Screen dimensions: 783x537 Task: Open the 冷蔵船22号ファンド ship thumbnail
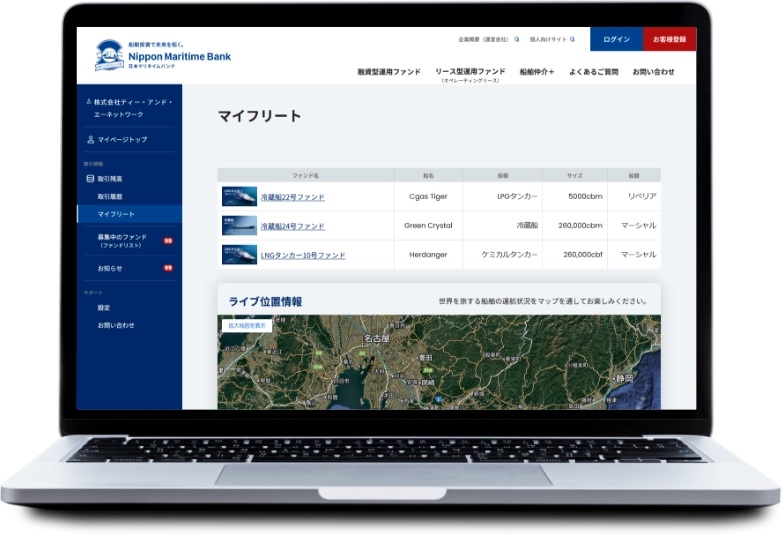click(x=239, y=197)
